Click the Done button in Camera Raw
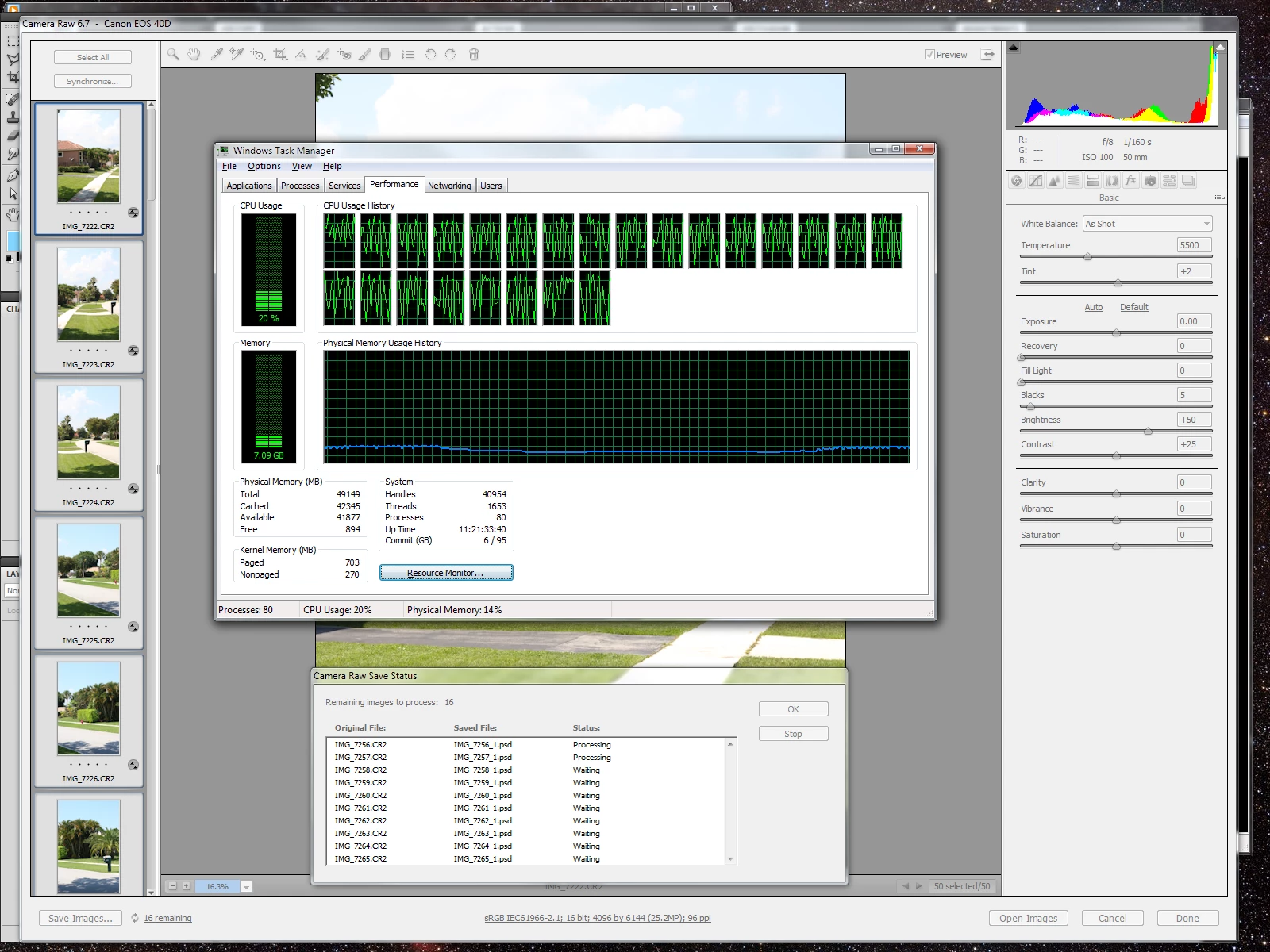Screen dimensions: 1270x952 point(1187,918)
